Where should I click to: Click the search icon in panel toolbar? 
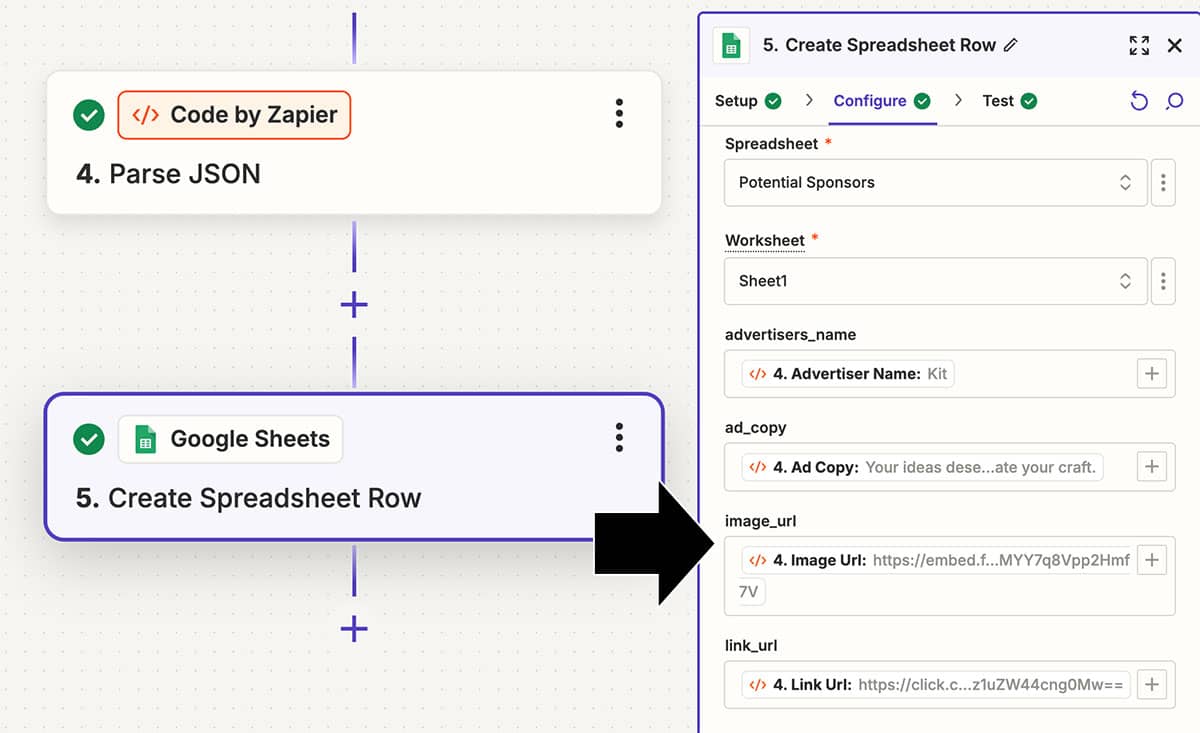tap(1175, 101)
